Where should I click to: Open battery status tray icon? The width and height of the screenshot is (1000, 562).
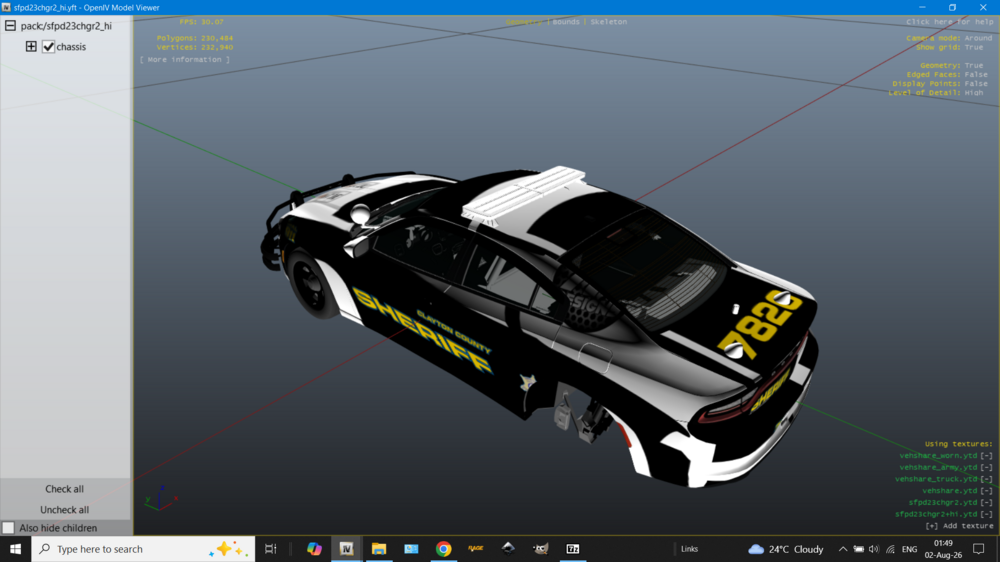858,549
